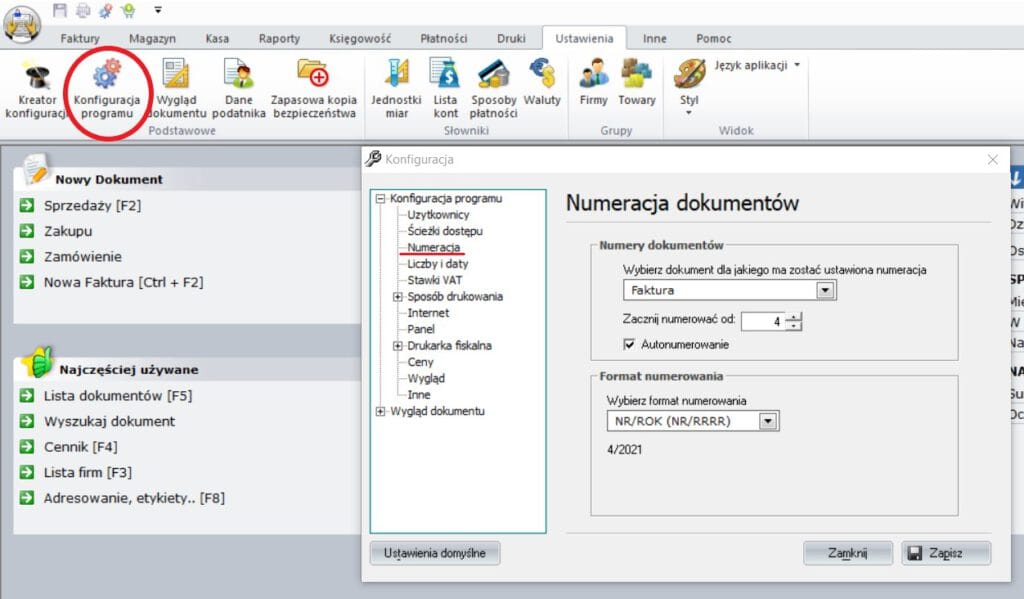Open the numbering format dropdown NR/ROK
Screen dimensions: 1024x599
pyautogui.click(x=766, y=420)
